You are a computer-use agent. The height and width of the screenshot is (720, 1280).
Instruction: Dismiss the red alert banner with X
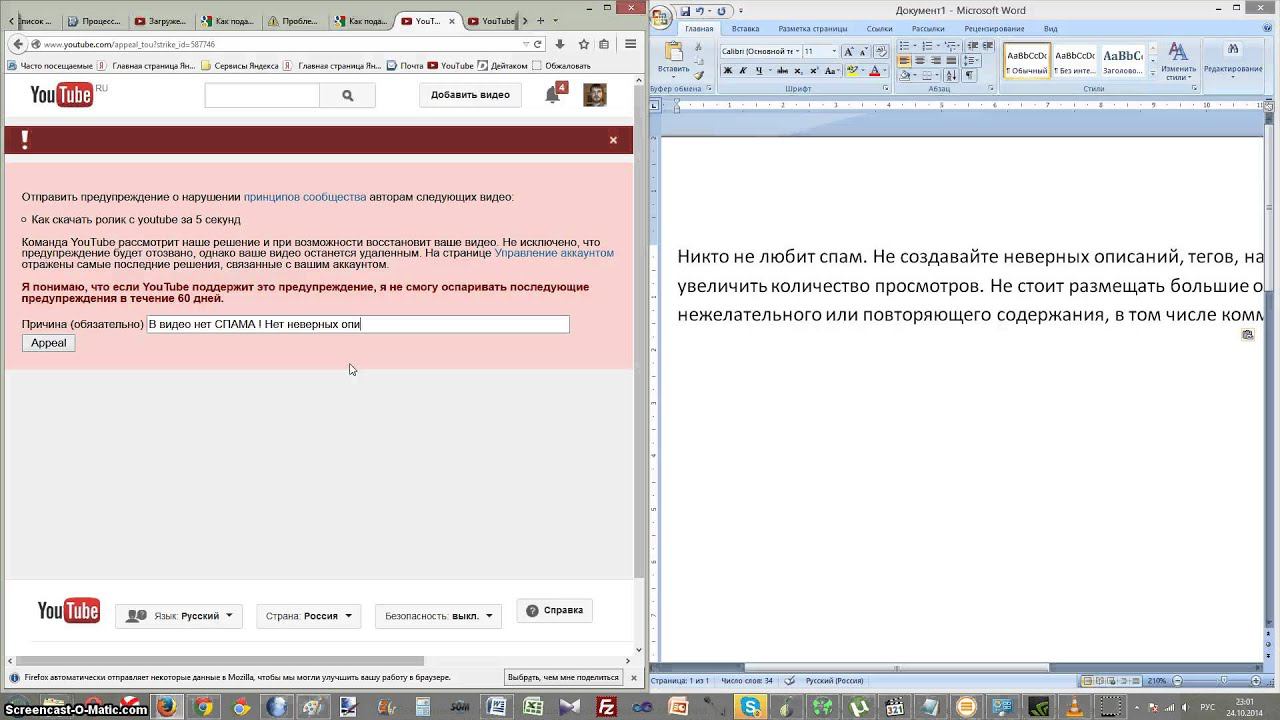pyautogui.click(x=613, y=140)
